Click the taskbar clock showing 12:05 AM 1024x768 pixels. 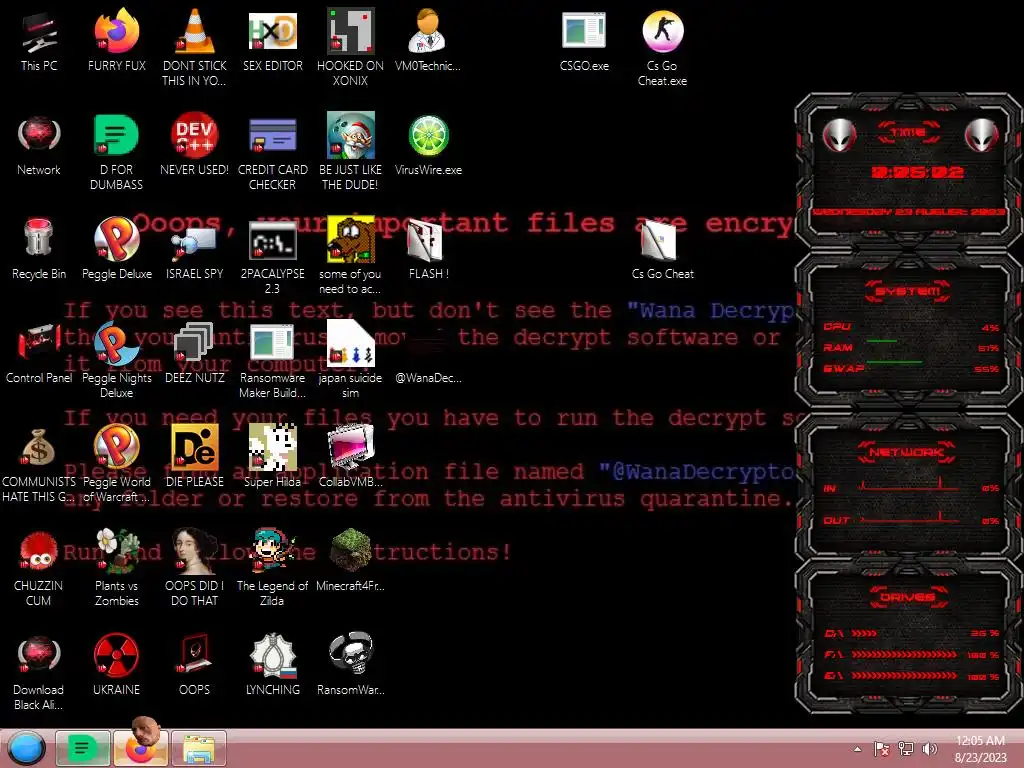pyautogui.click(x=980, y=749)
